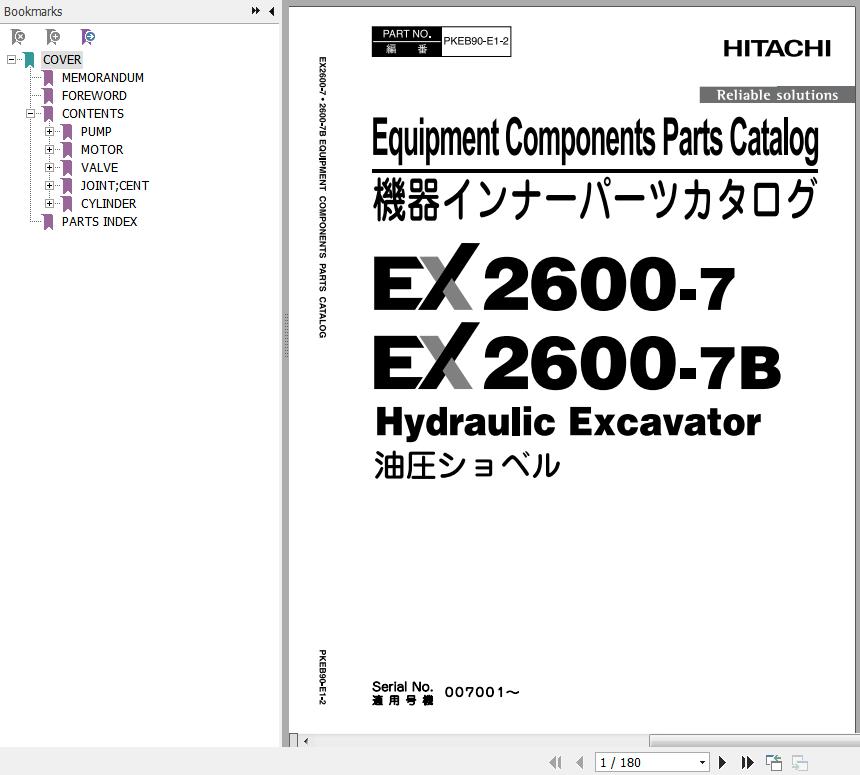Click the go to previous view icon
This screenshot has height=775, width=860.
pyautogui.click(x=774, y=762)
